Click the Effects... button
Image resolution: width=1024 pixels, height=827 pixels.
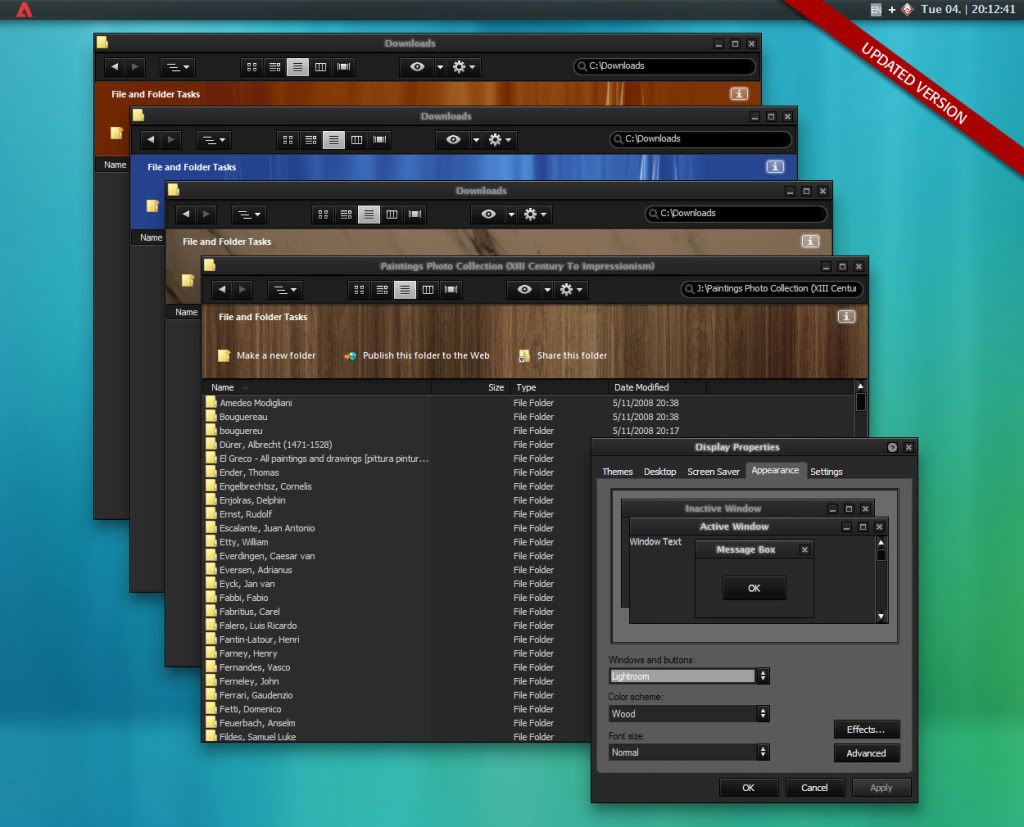pos(866,729)
